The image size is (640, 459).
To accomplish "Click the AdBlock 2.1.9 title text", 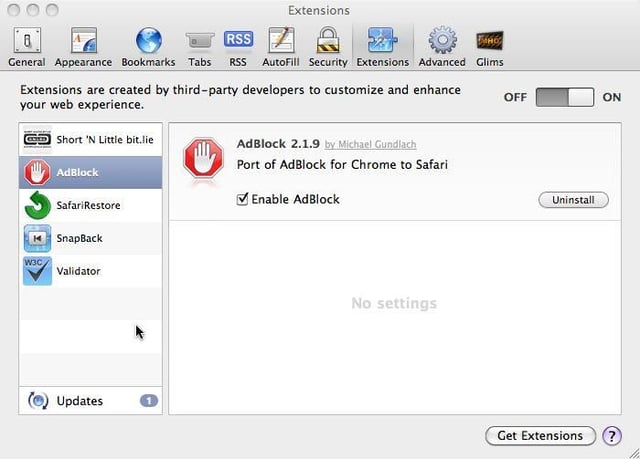I will pos(278,144).
